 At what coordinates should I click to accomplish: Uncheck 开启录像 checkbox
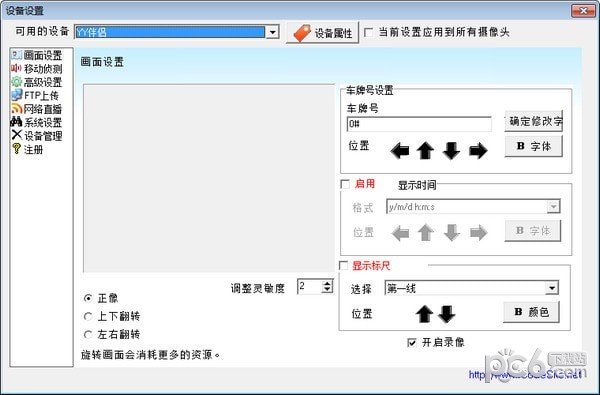pyautogui.click(x=412, y=343)
